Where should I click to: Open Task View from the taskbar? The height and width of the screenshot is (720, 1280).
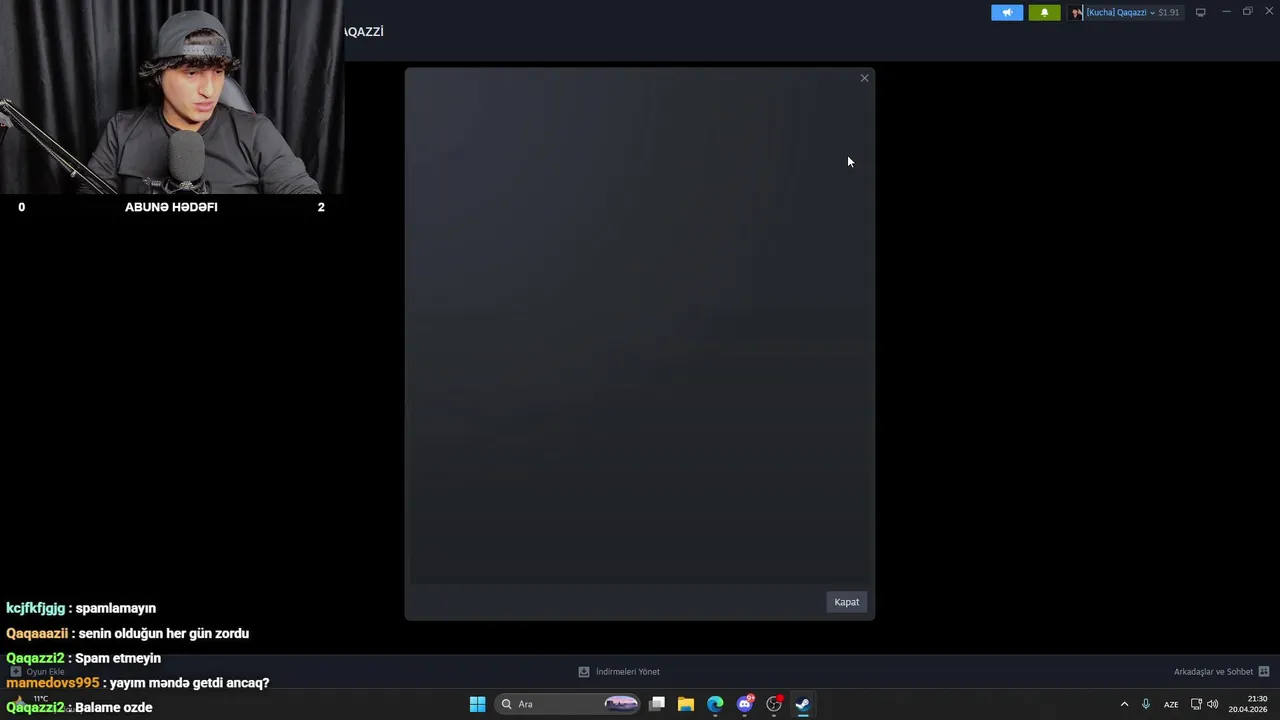657,704
